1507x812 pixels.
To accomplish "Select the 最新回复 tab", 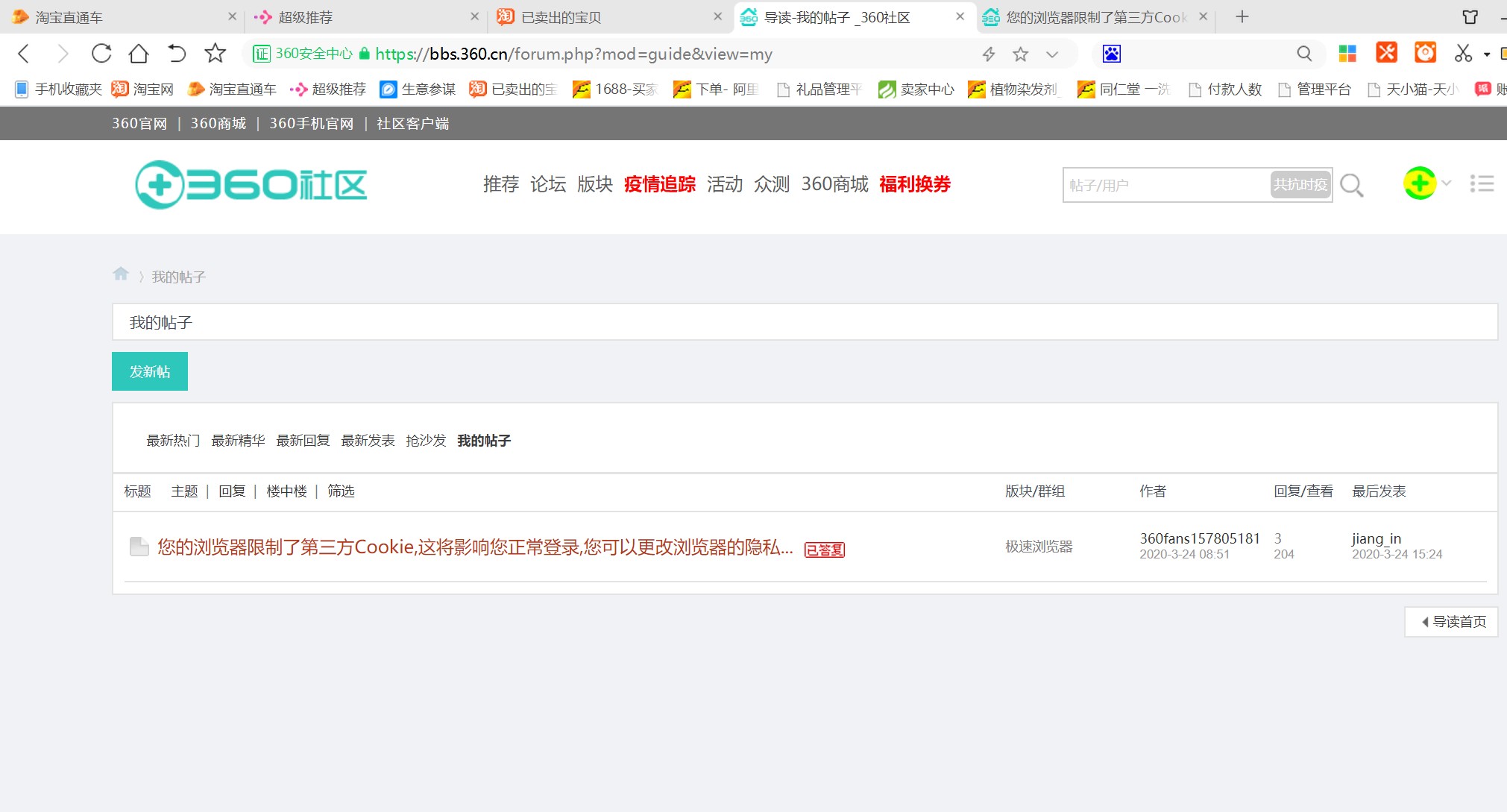I will point(303,441).
